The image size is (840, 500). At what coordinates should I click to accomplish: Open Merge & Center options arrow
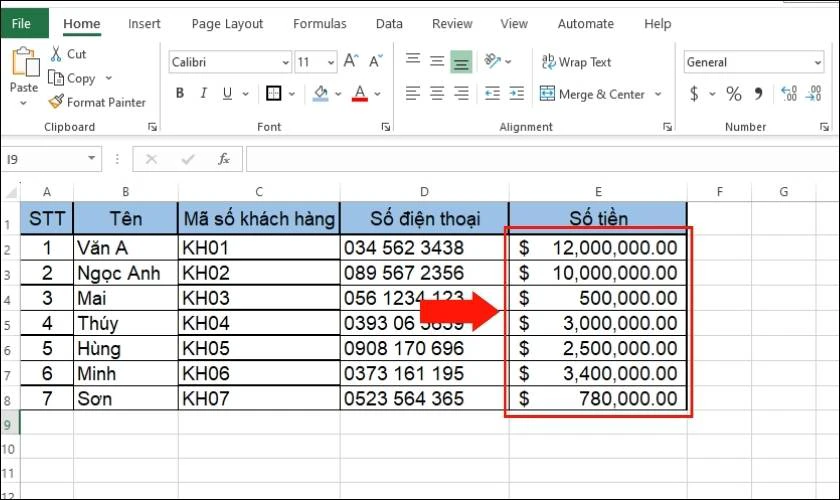tap(658, 94)
